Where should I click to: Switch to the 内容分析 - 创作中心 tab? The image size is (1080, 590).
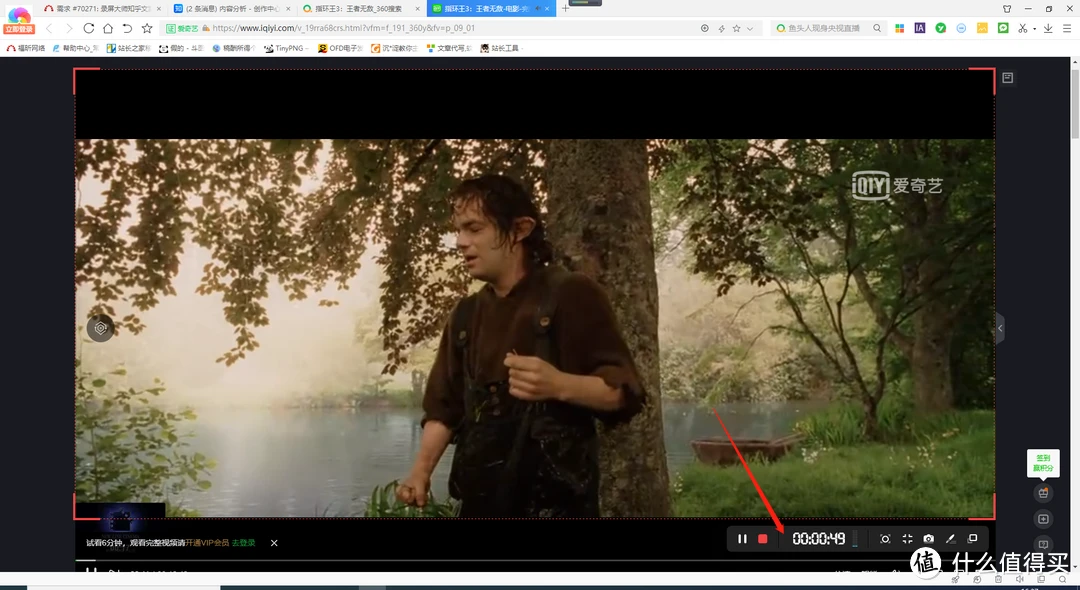coord(232,8)
